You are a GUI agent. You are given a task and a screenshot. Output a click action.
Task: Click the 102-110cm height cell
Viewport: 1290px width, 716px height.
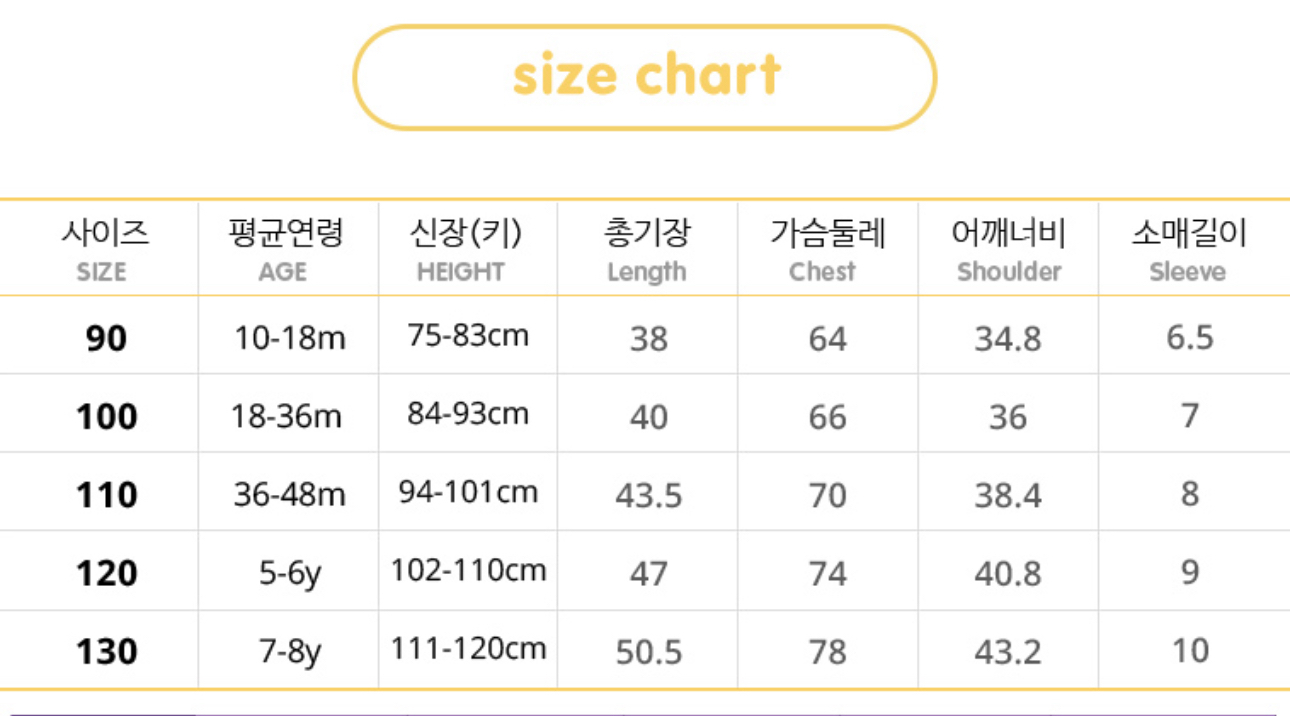click(468, 571)
